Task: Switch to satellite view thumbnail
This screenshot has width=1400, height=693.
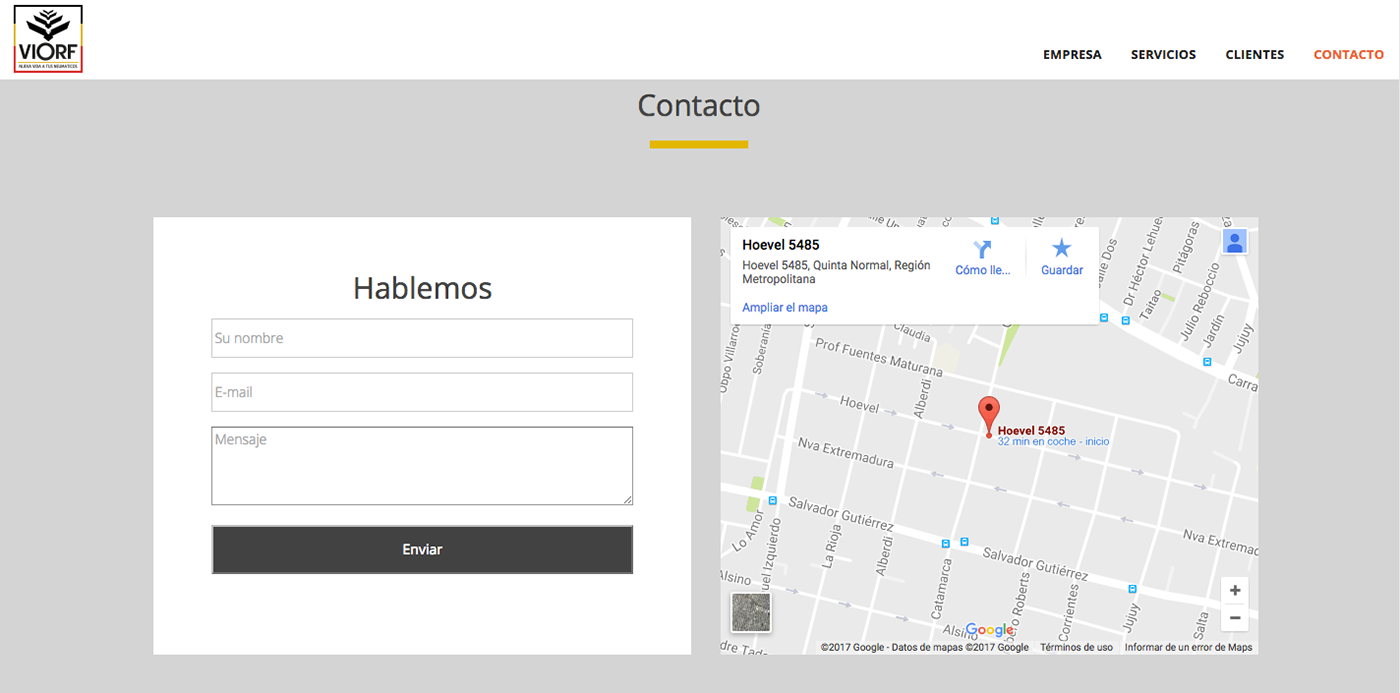Action: [x=751, y=613]
